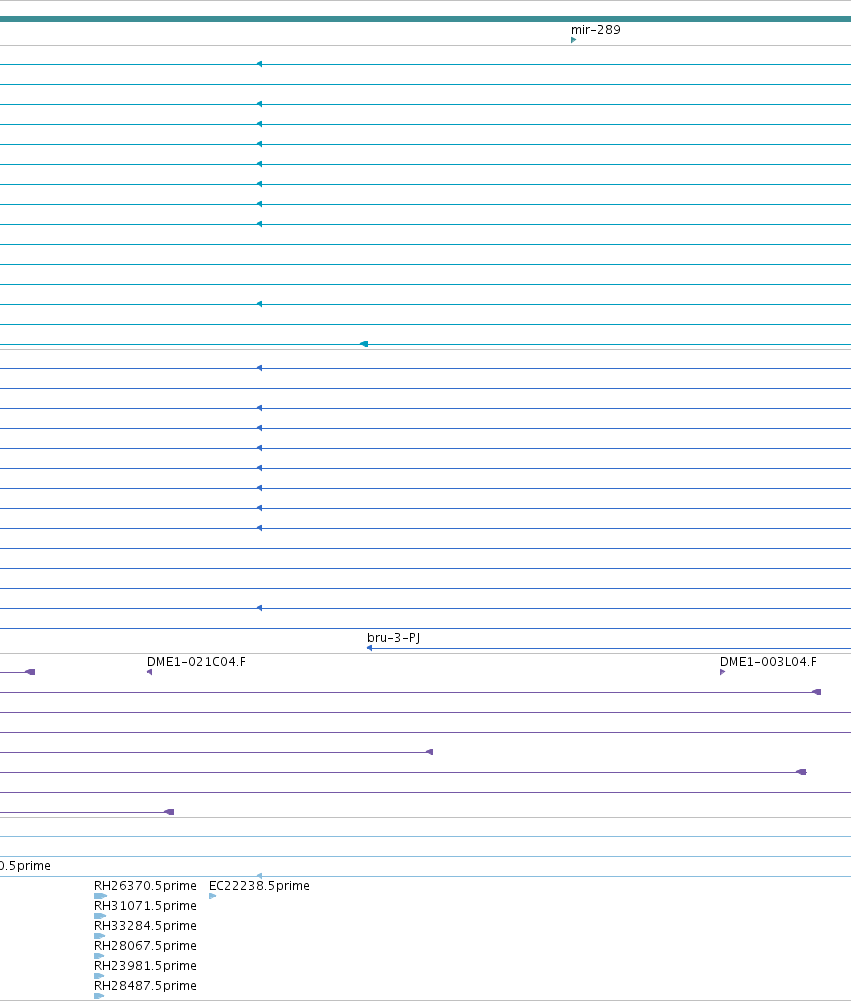Select the DME1-021C04.F label
This screenshot has height=1001, width=851.
[196, 662]
